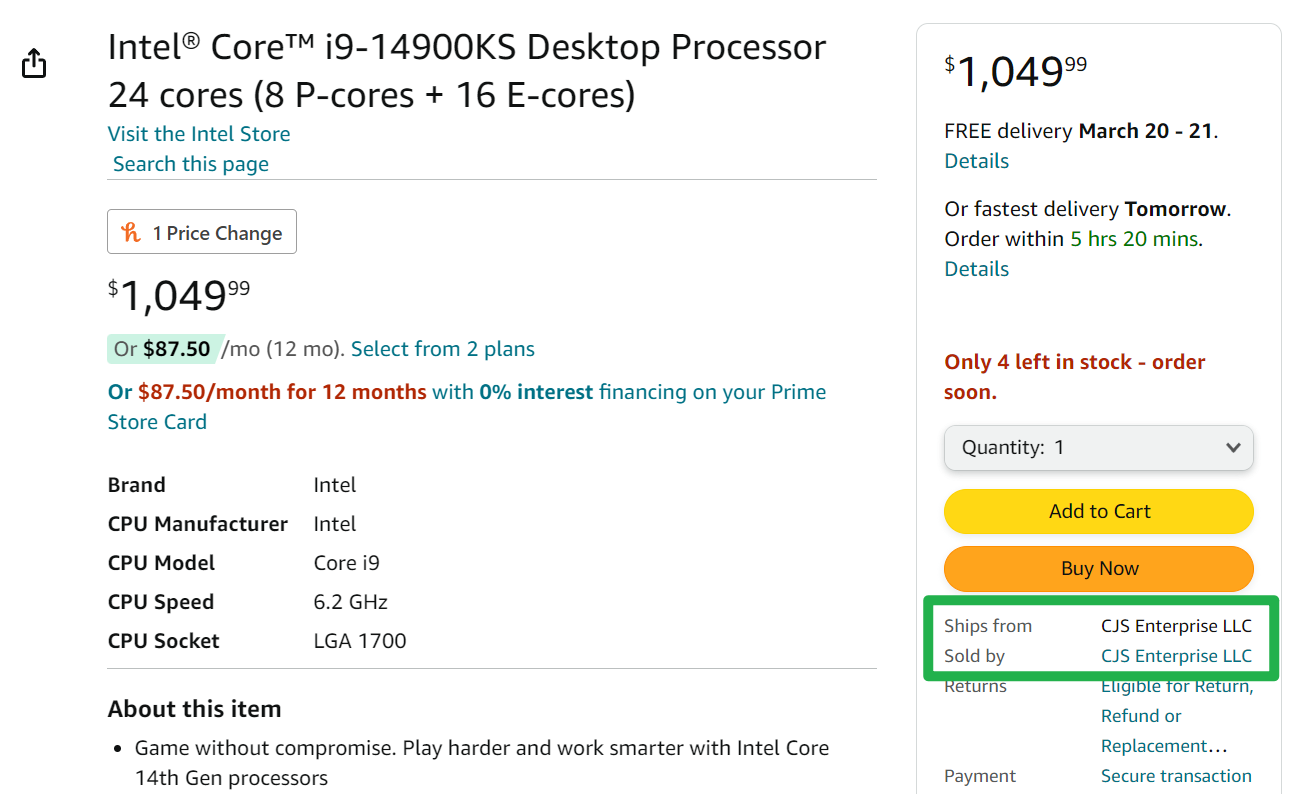
Task: Click Search this page link
Action: [x=190, y=164]
